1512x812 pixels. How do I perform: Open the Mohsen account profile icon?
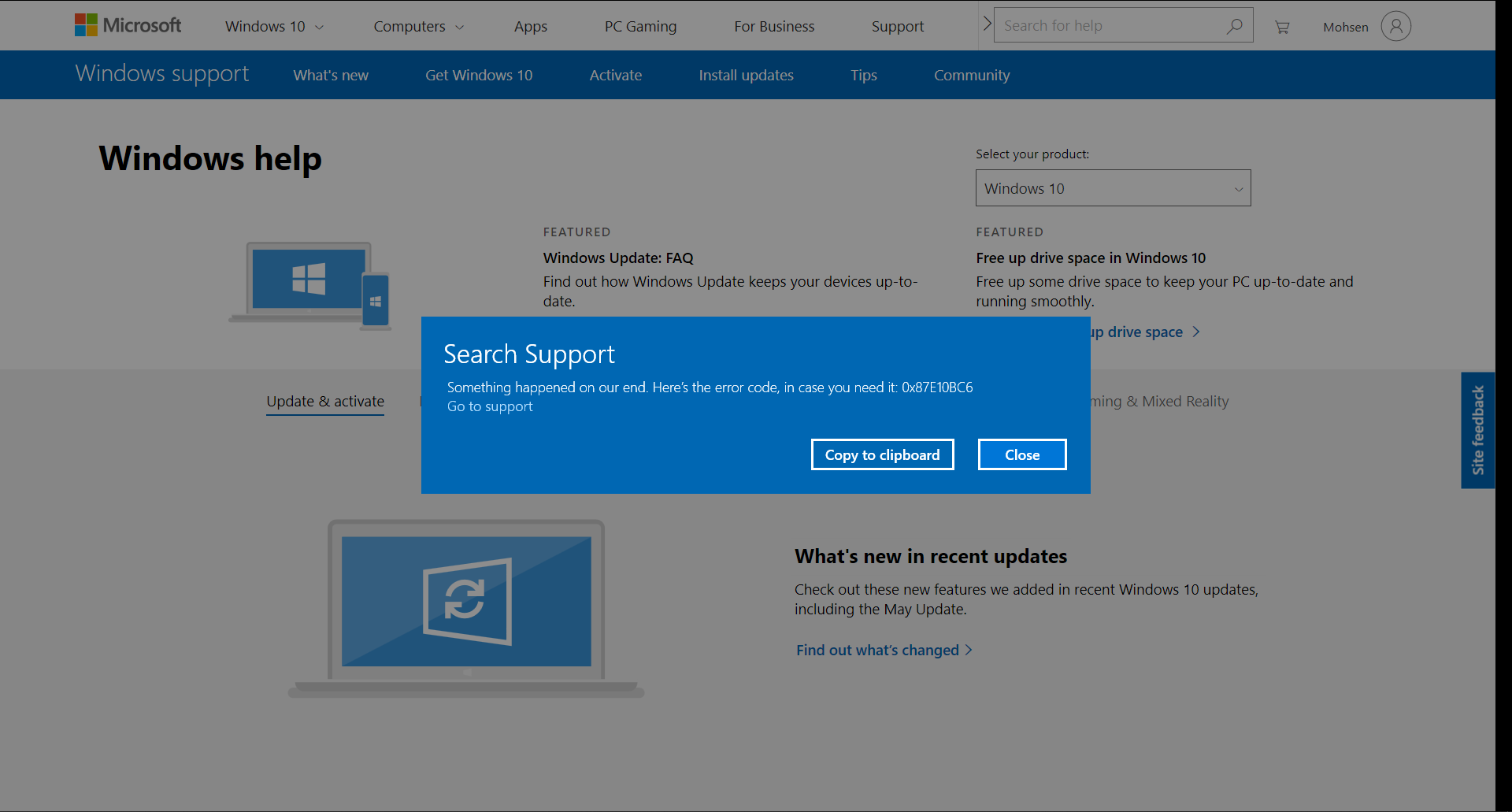pyautogui.click(x=1395, y=26)
